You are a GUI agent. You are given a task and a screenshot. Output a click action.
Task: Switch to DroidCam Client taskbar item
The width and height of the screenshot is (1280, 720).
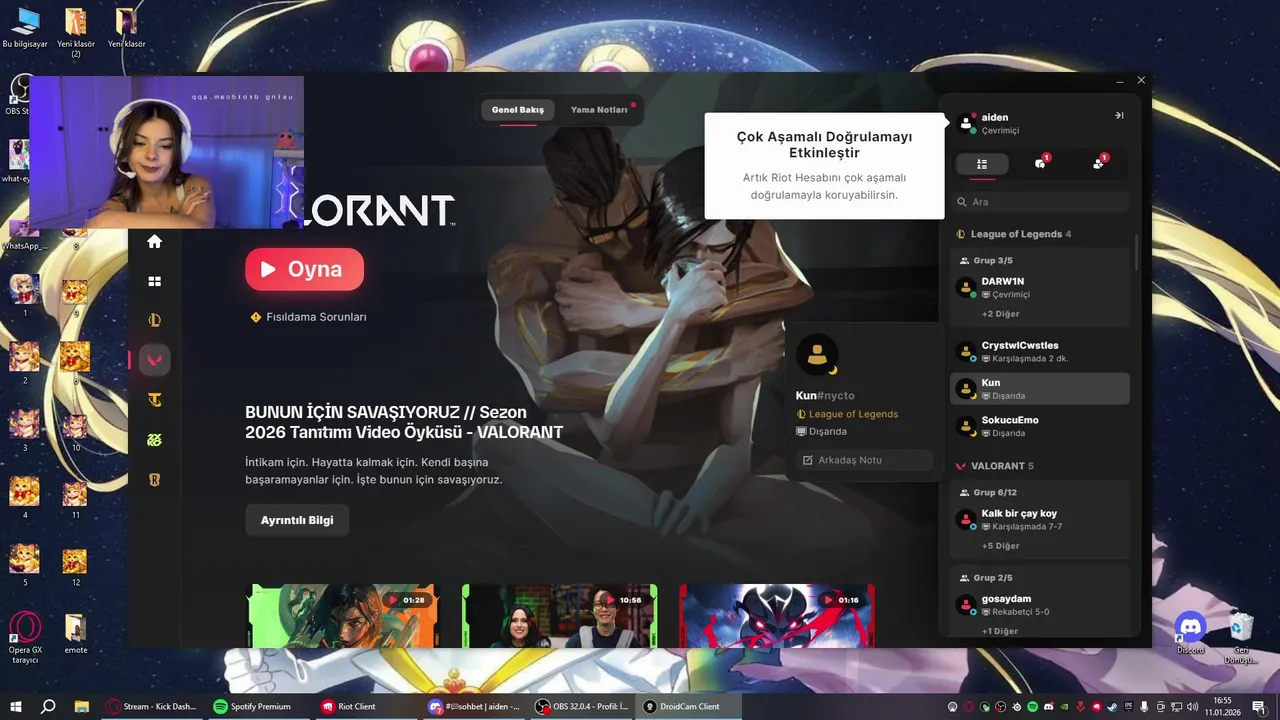click(x=689, y=706)
